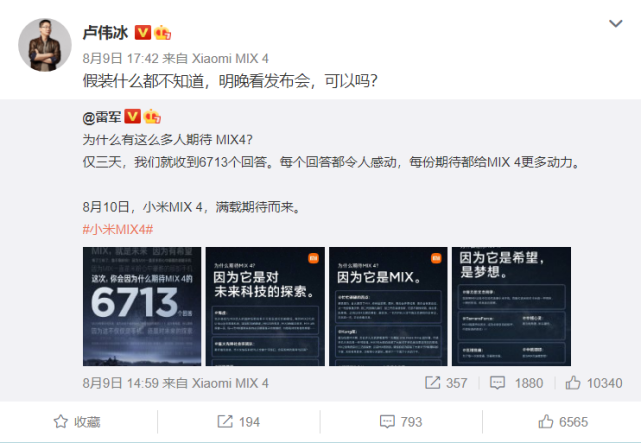
Task: Click the orange V verified badge beside 卢伟冰
Action: point(143,33)
